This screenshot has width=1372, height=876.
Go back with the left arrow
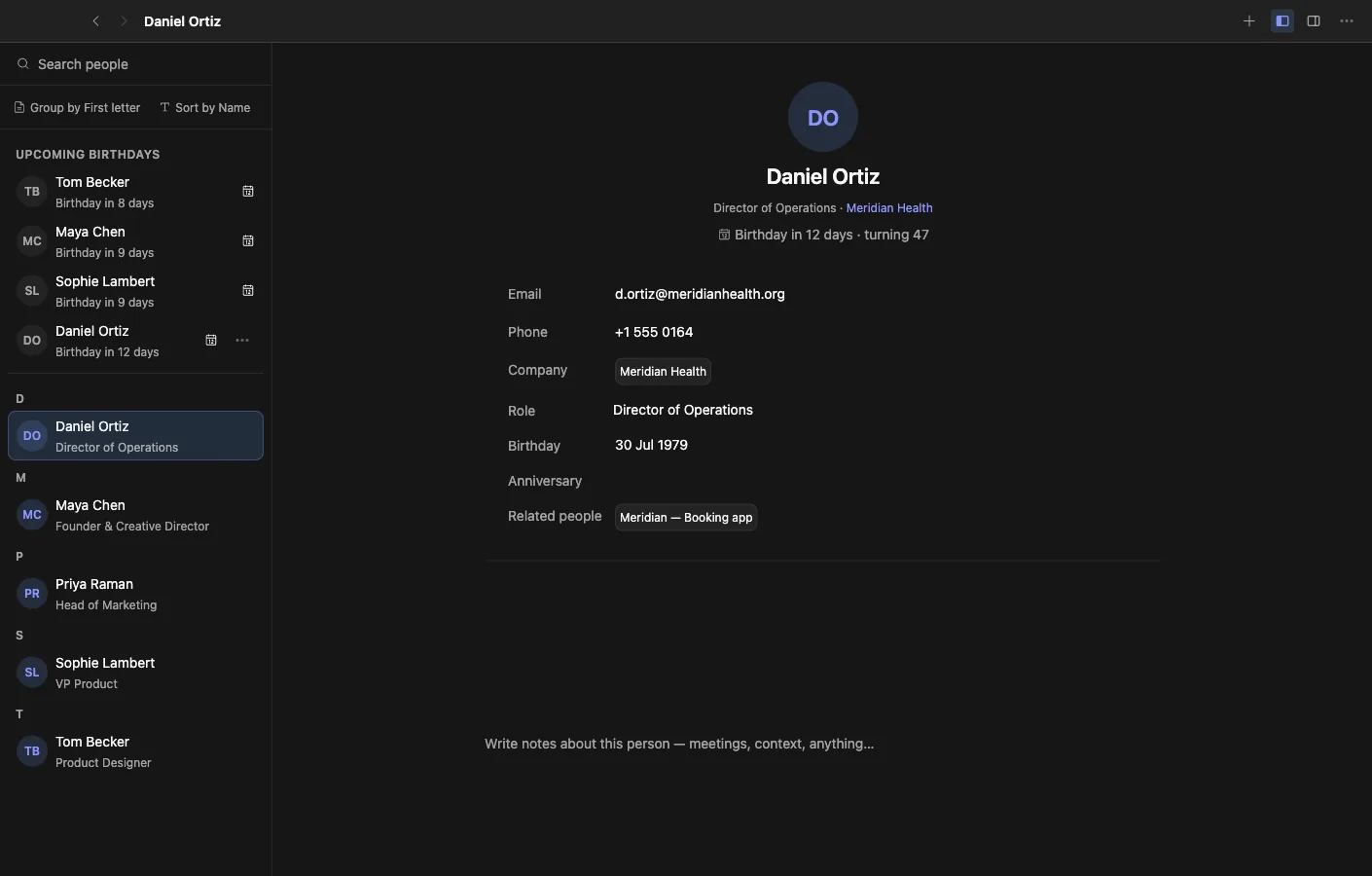pos(95,21)
